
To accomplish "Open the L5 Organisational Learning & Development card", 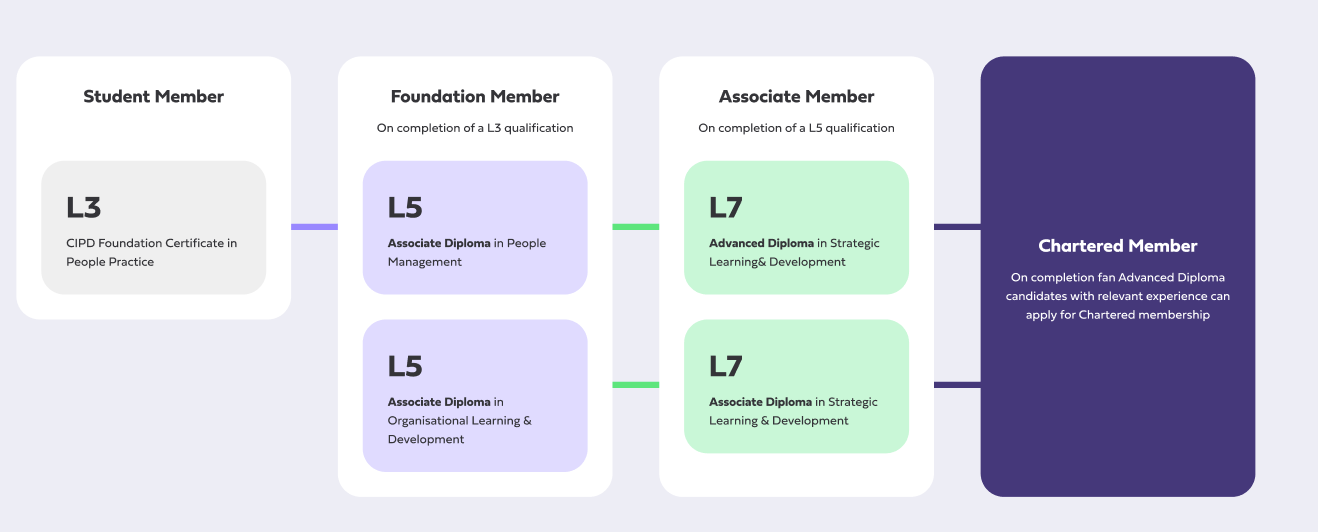I will click(x=475, y=395).
